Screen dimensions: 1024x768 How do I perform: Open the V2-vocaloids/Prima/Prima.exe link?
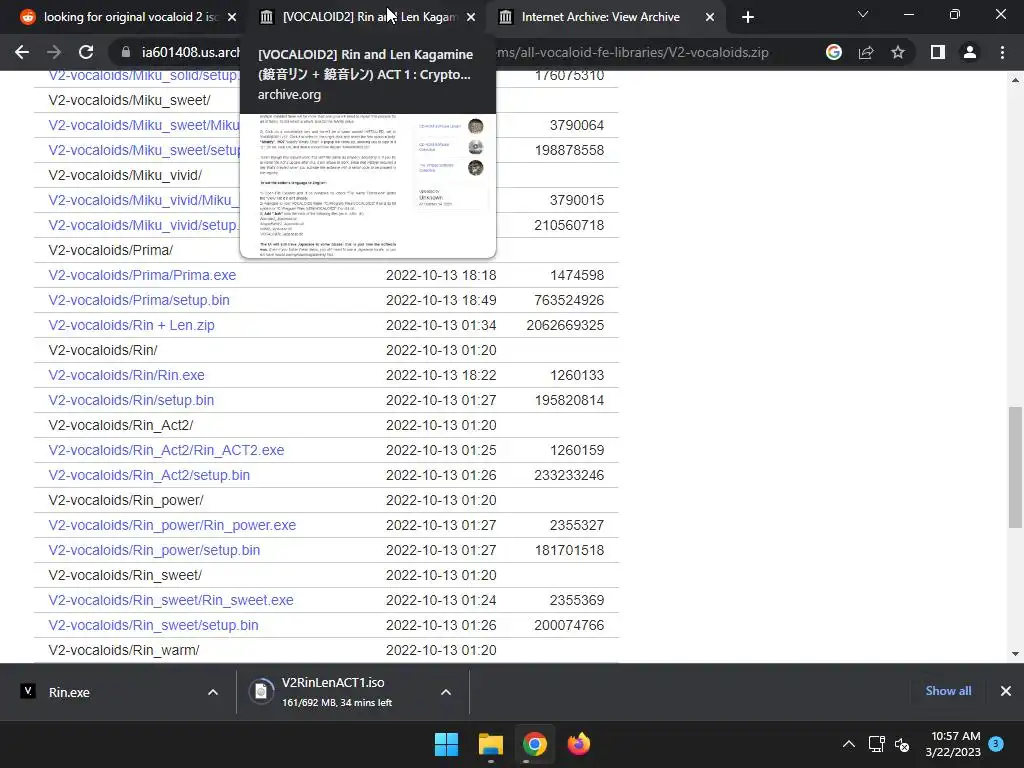coord(142,275)
